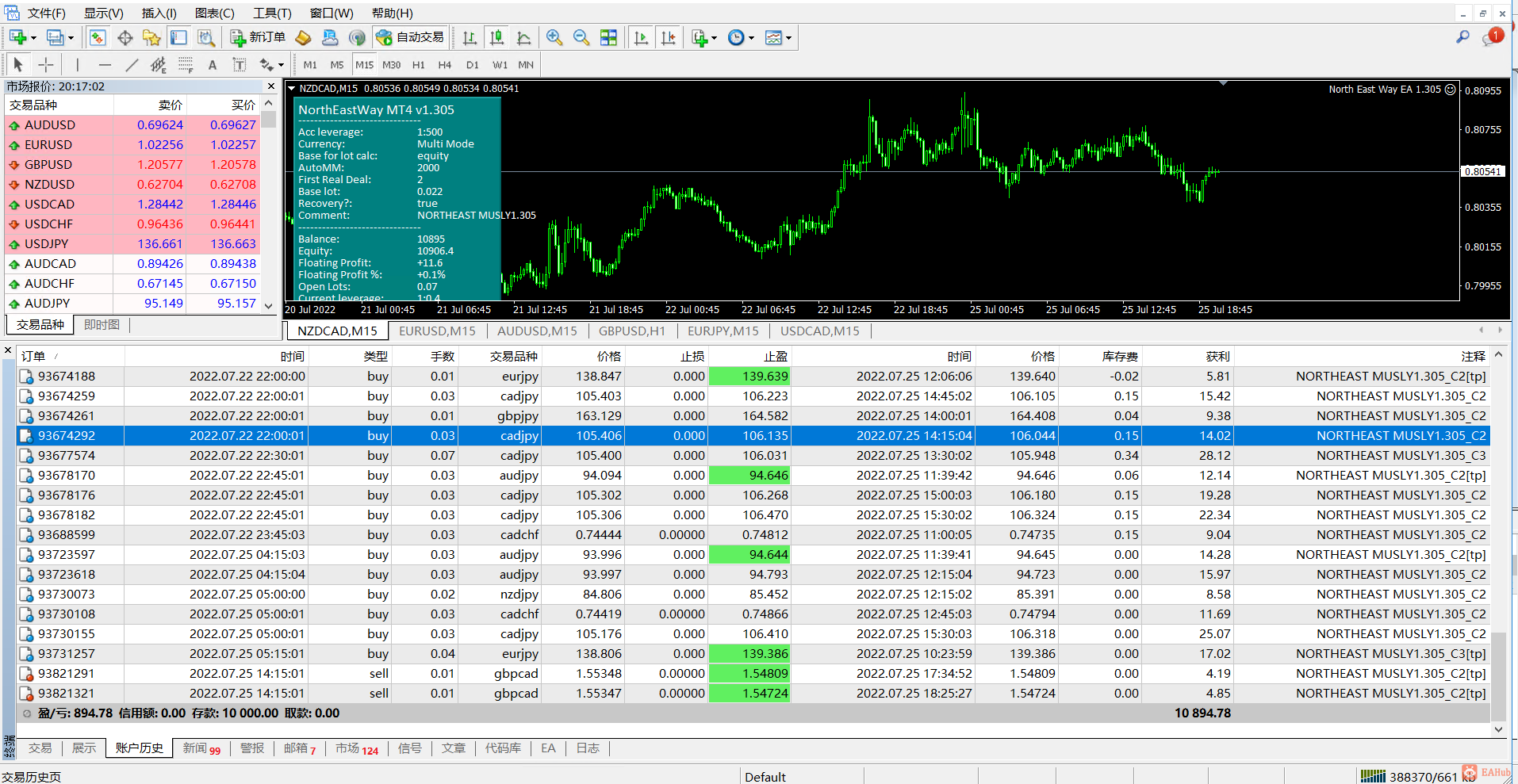1518x784 pixels.
Task: Click the terminal history scrollbar thumb
Action: (x=1498, y=676)
